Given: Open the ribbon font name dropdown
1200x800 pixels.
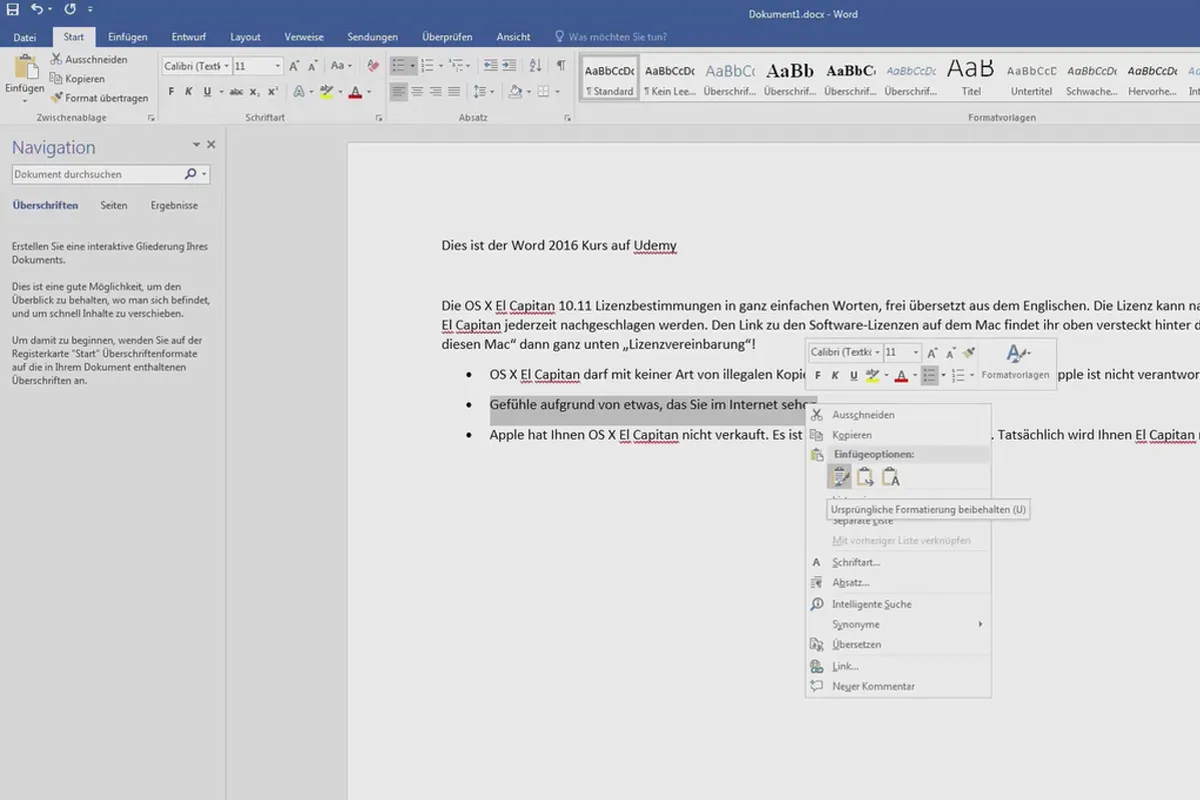Looking at the screenshot, I should (227, 66).
